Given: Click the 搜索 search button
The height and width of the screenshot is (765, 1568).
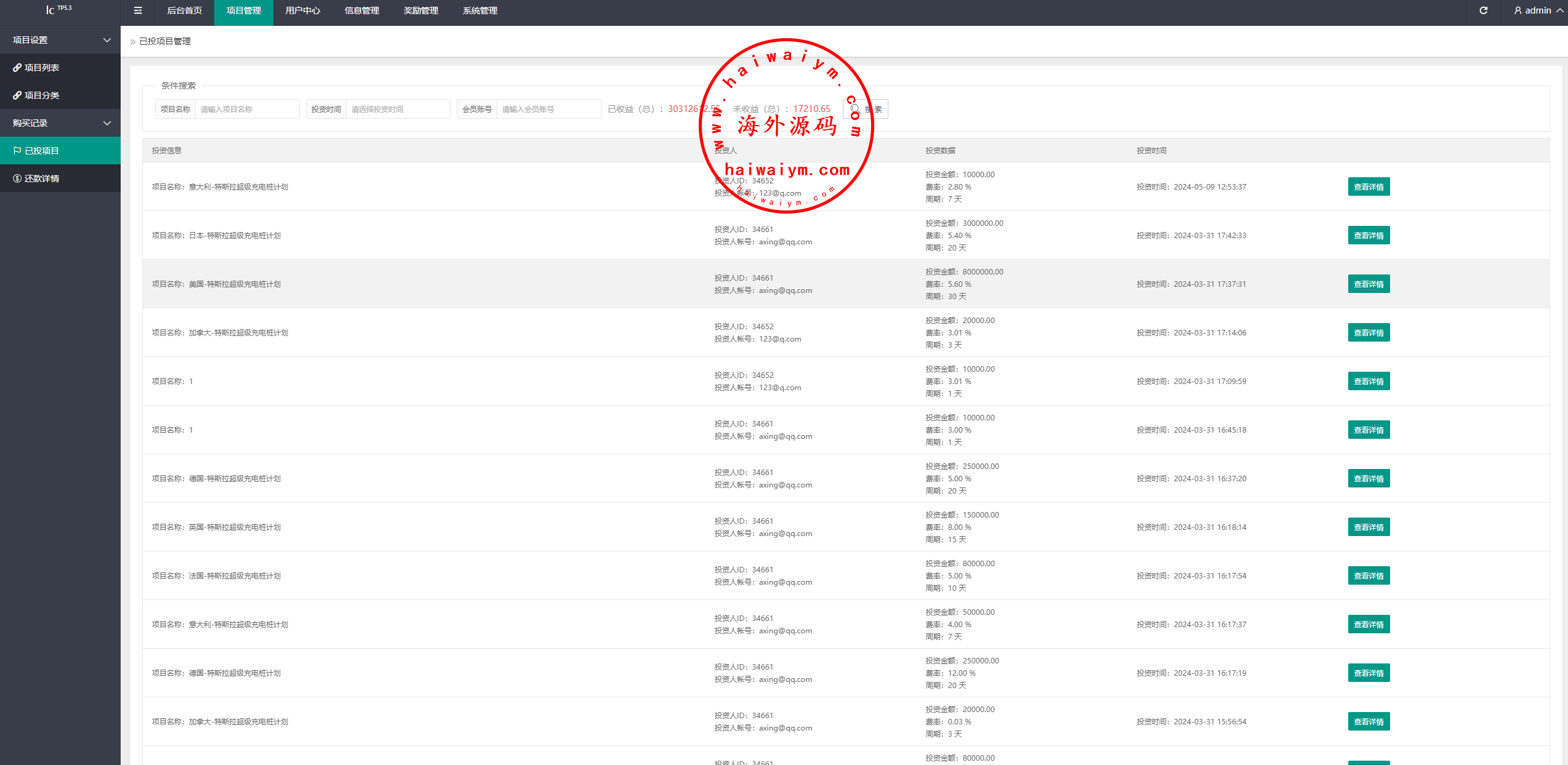Looking at the screenshot, I should pos(866,110).
